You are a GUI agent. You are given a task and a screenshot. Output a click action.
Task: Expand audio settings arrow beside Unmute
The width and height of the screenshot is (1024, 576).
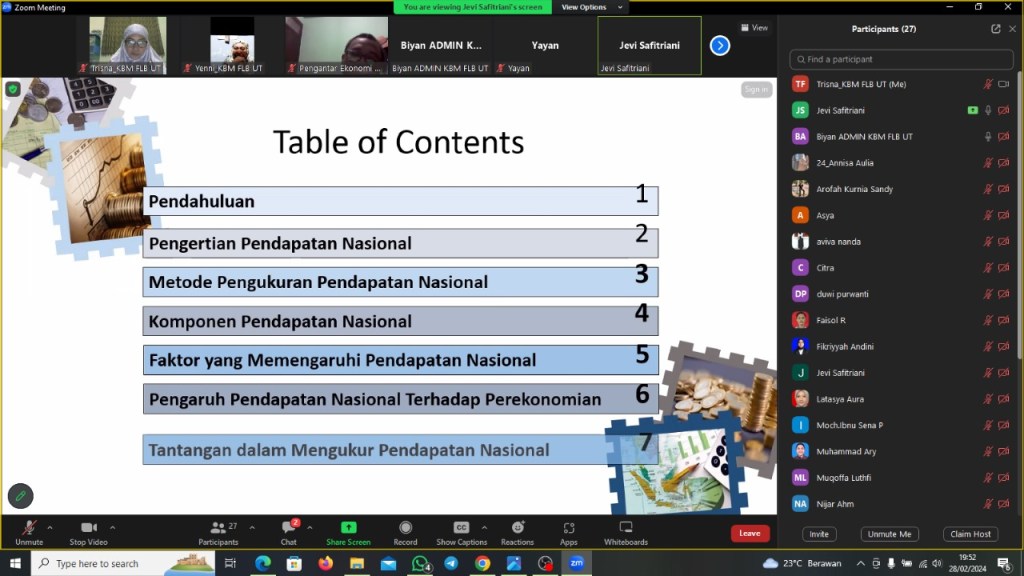50,527
